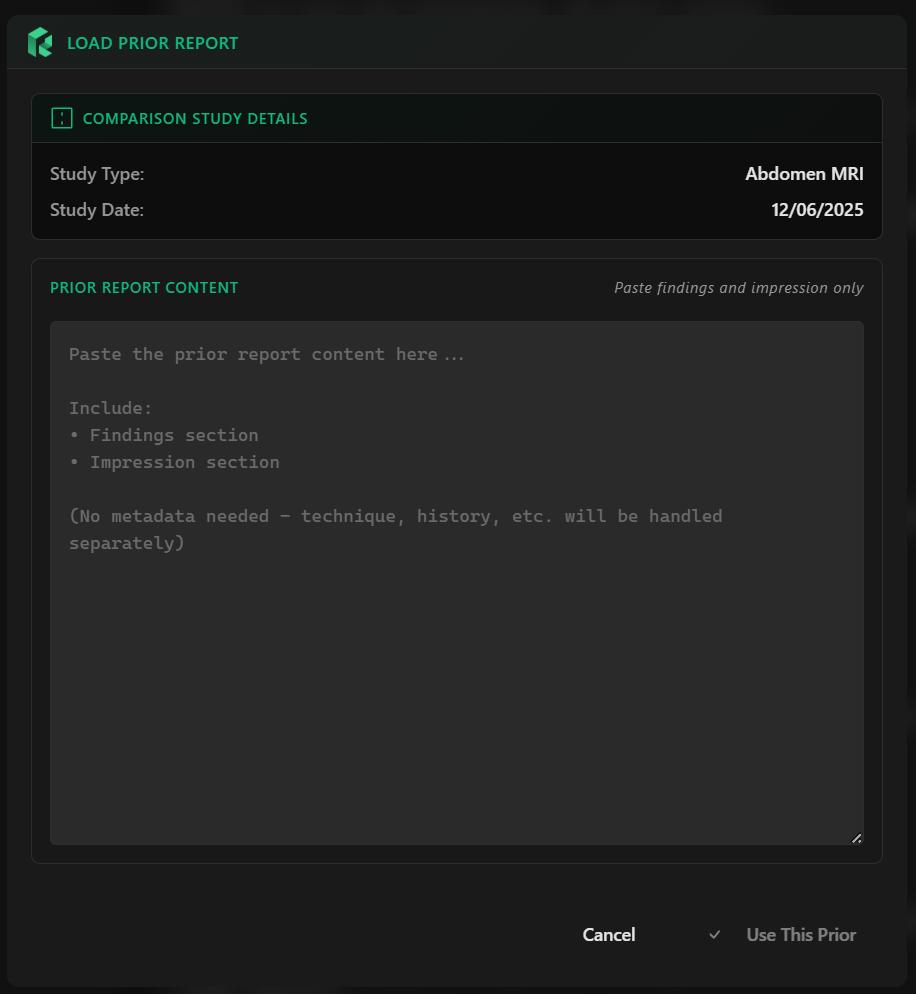
Task: Click the Study Date label
Action: coord(97,210)
